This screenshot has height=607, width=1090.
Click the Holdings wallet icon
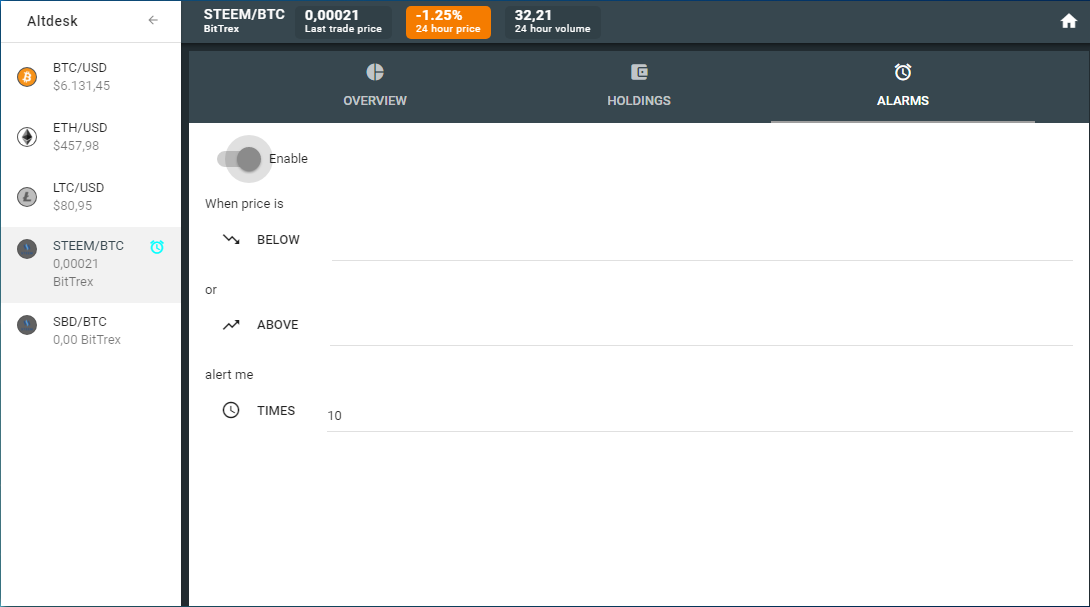639,72
